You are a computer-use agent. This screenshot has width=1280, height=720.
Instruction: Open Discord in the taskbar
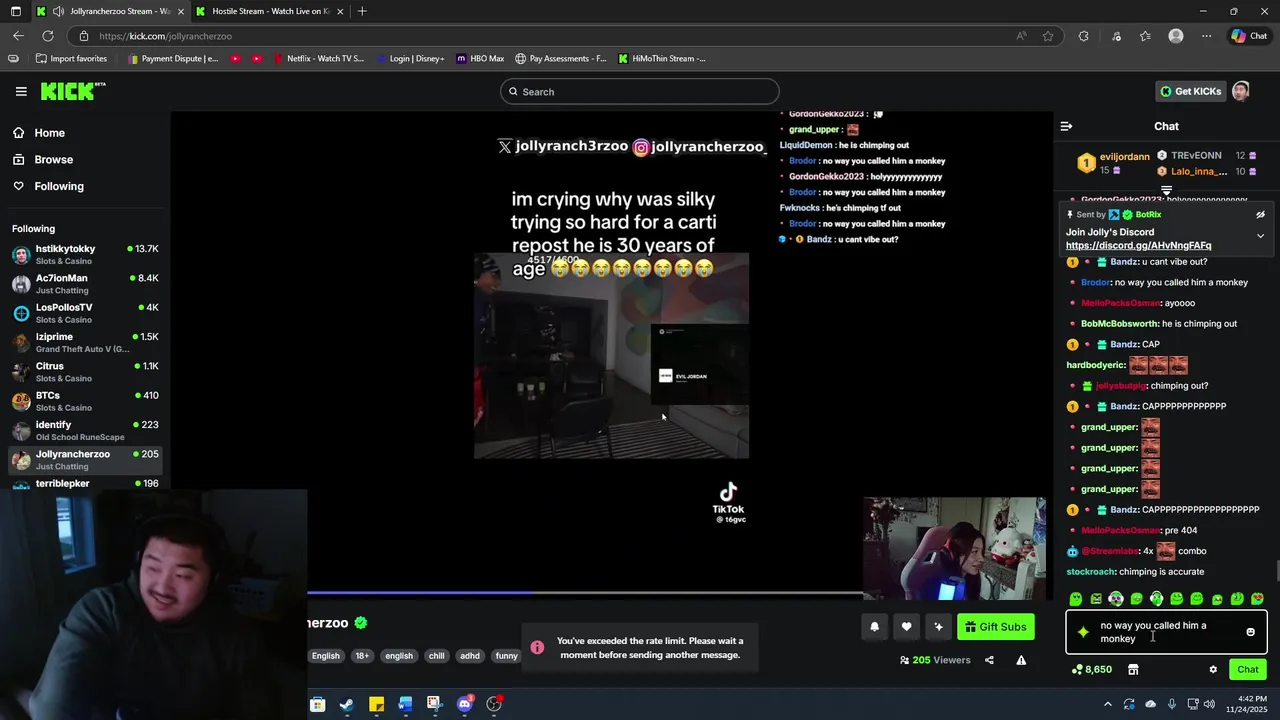464,704
